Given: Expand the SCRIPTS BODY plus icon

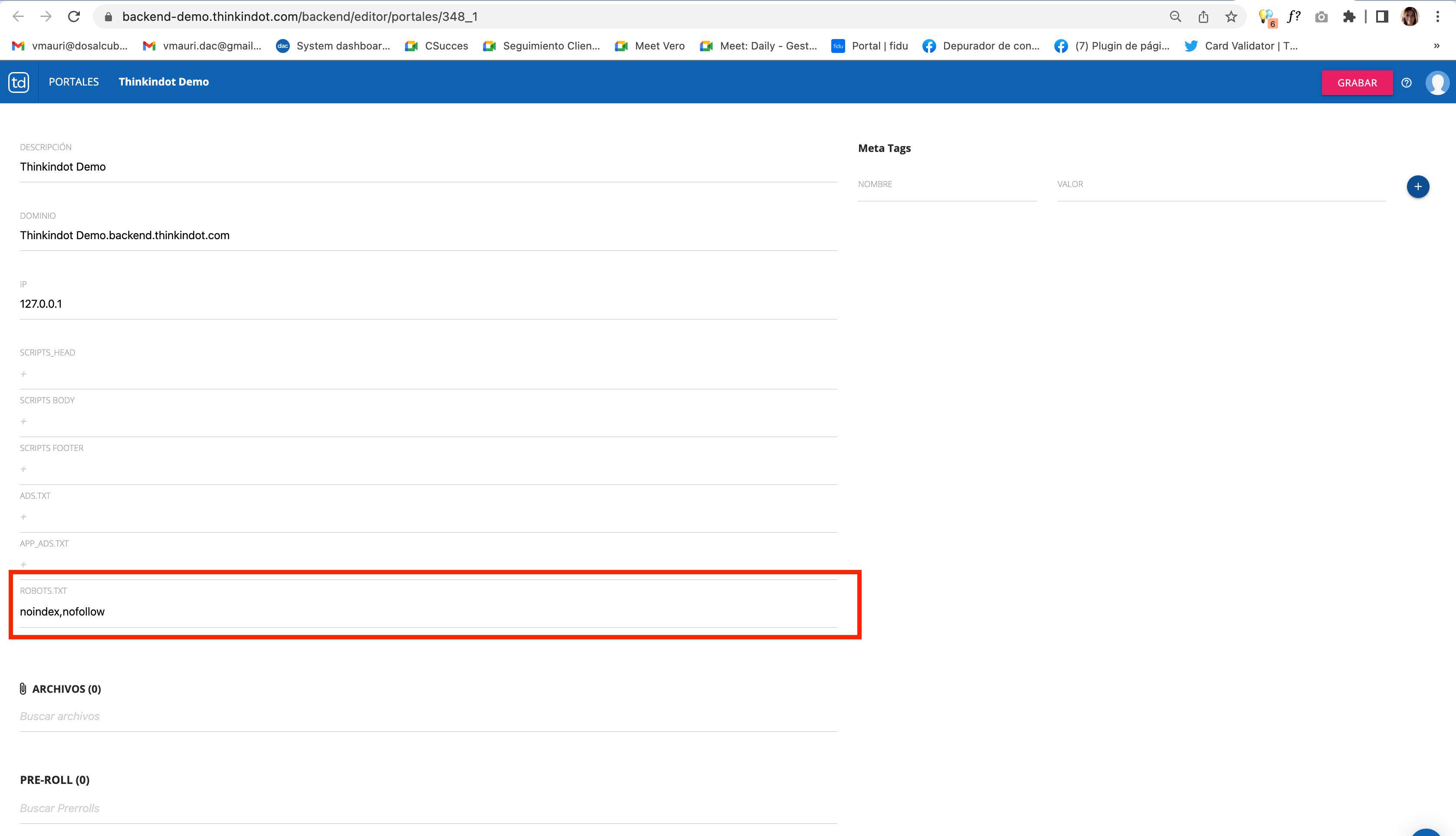Looking at the screenshot, I should click(23, 421).
